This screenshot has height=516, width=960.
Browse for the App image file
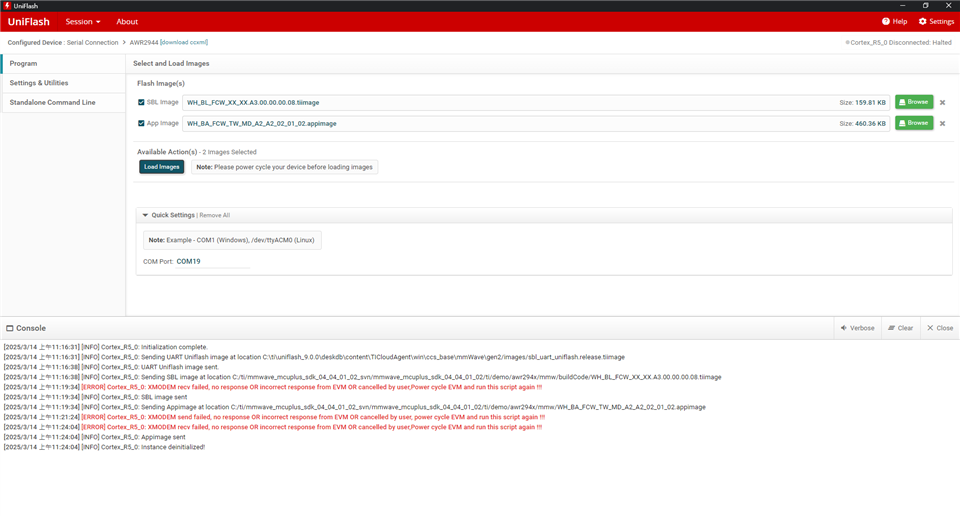click(913, 123)
